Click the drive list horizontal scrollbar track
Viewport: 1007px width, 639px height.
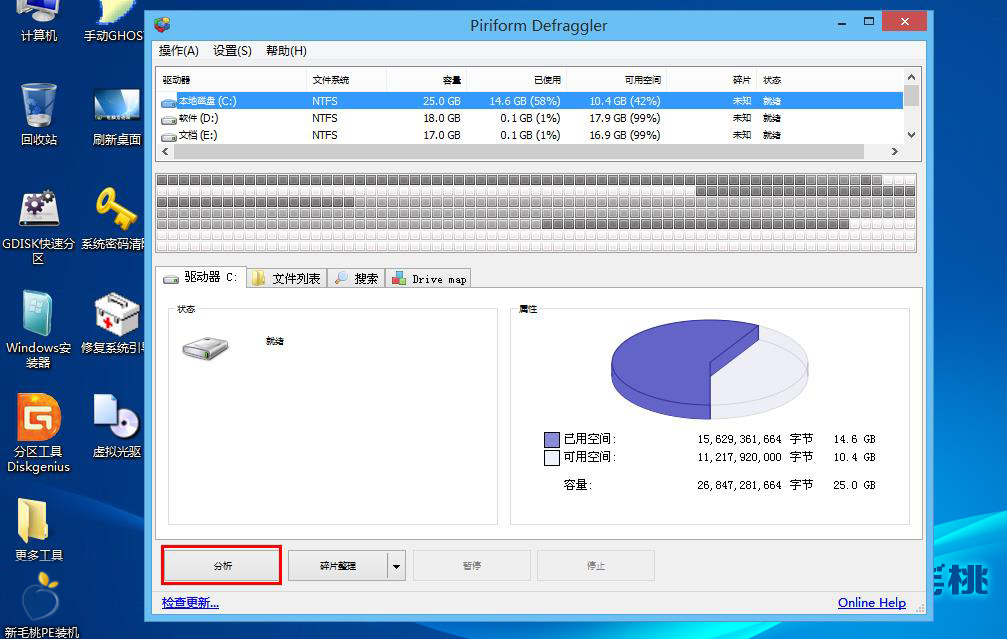coord(519,152)
